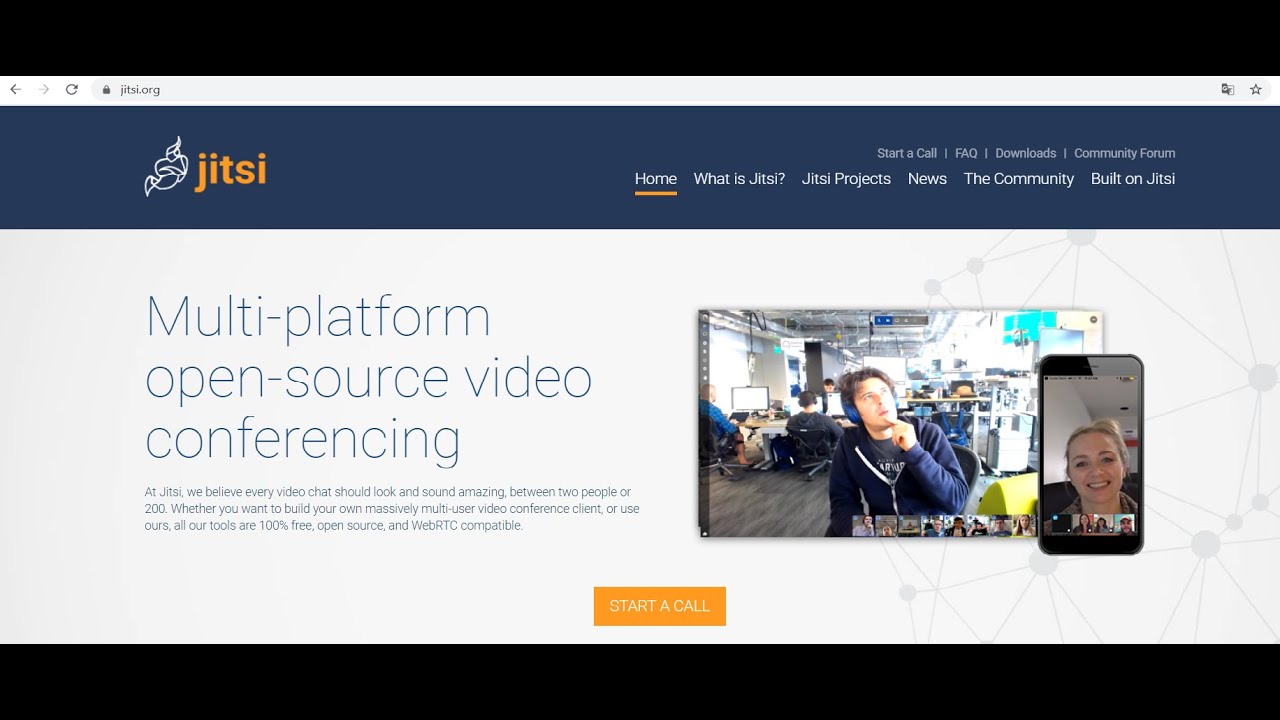Reload the page with refresh icon
Viewport: 1280px width, 720px height.
[72, 89]
